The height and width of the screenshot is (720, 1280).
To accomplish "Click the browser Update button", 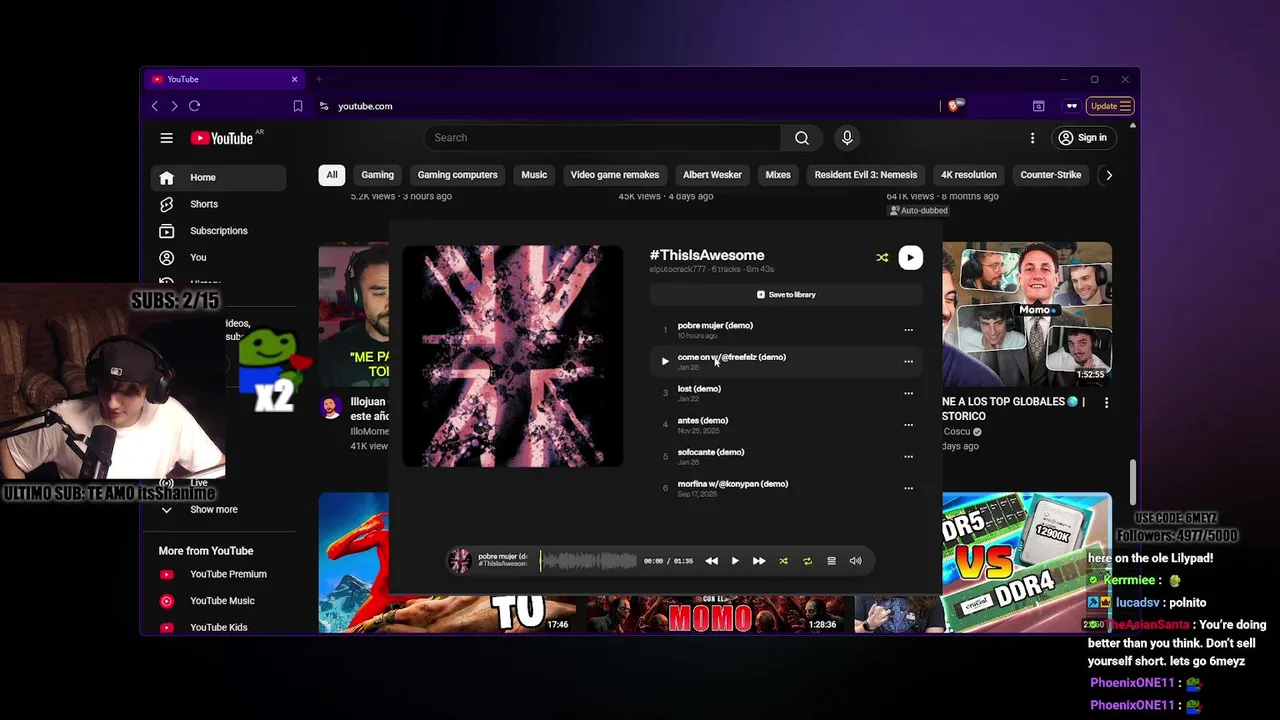I will (x=1111, y=106).
